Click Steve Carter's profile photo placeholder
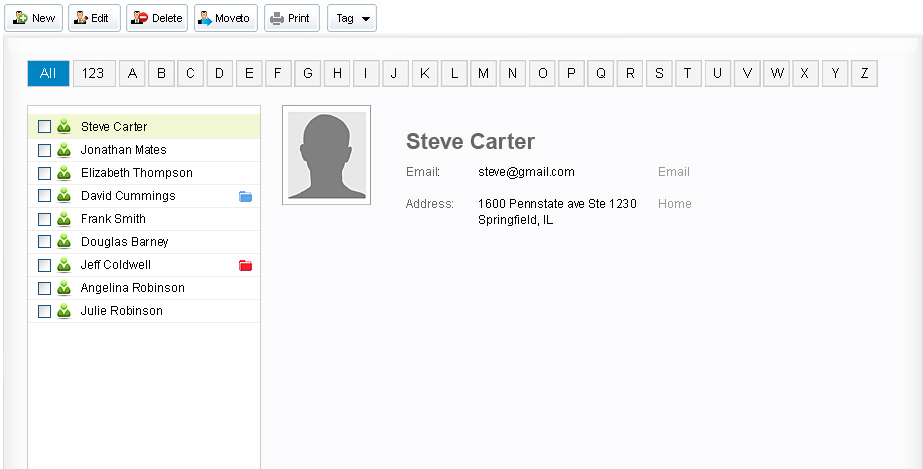The height and width of the screenshot is (469, 923). (326, 155)
